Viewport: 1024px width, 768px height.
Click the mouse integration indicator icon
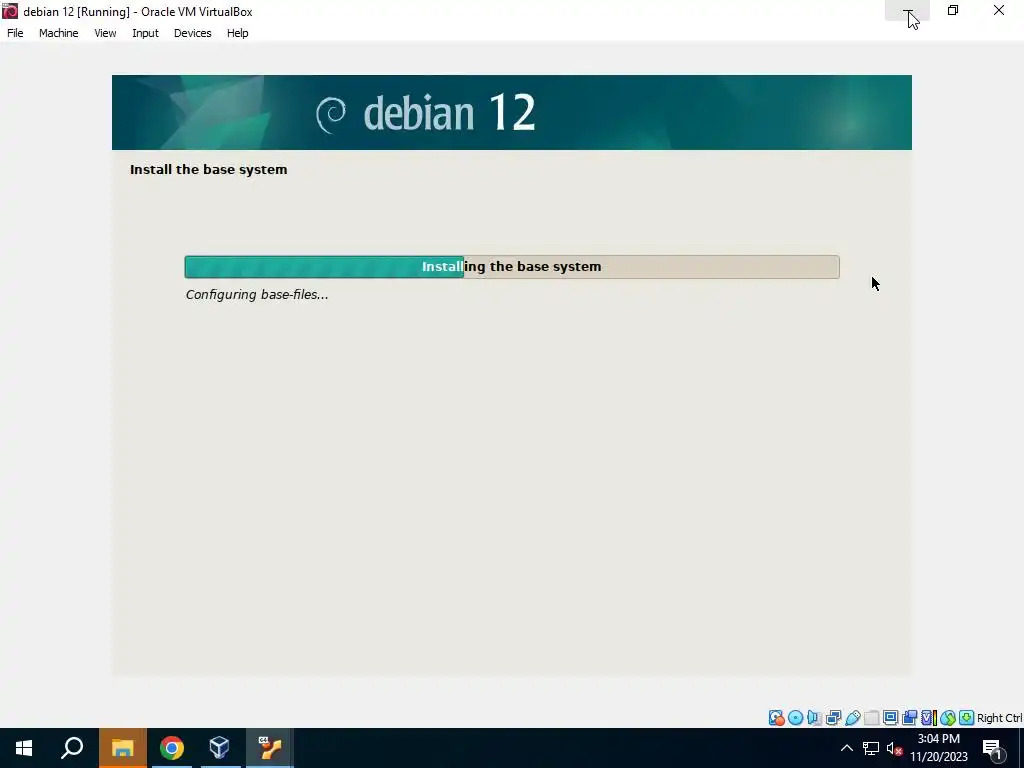(948, 718)
